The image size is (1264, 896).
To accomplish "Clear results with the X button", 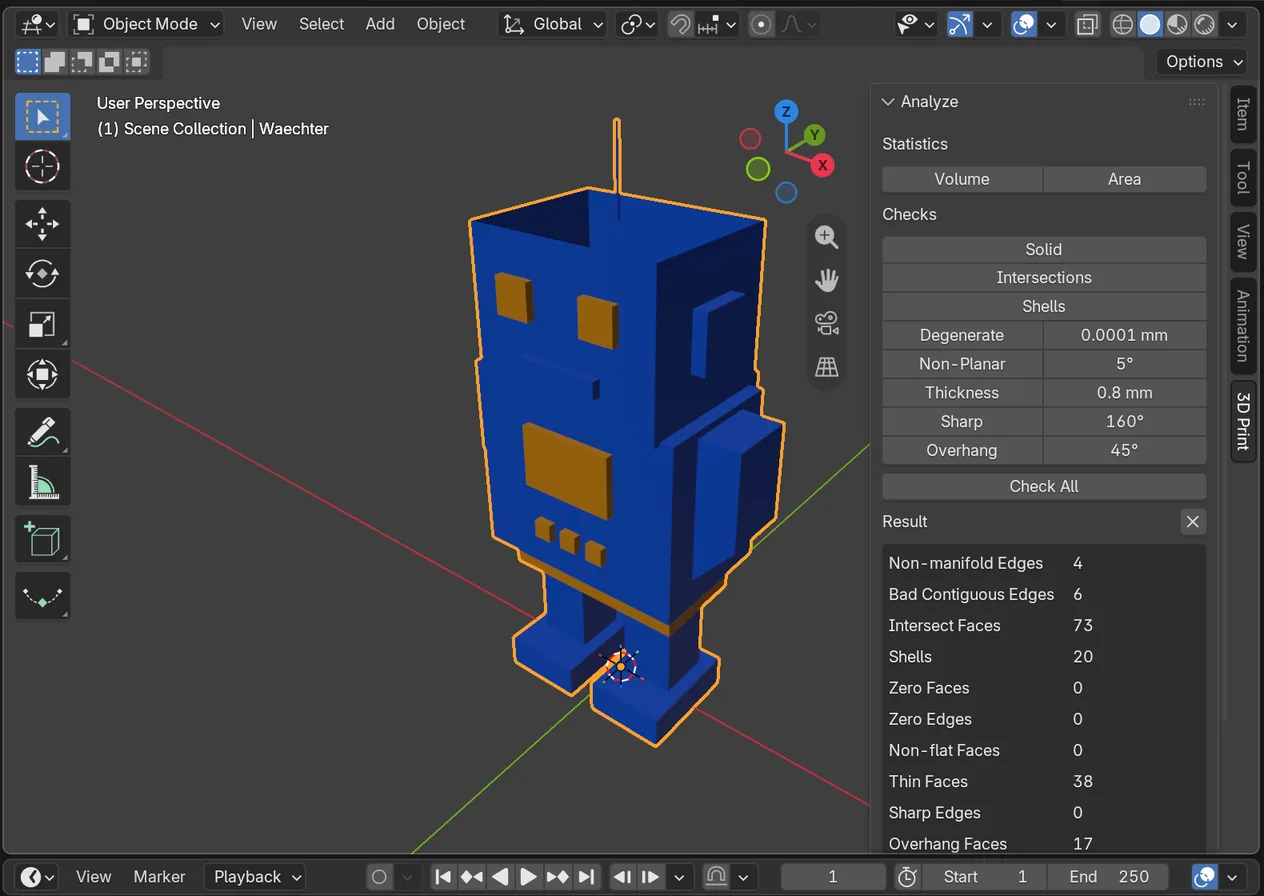I will 1192,521.
